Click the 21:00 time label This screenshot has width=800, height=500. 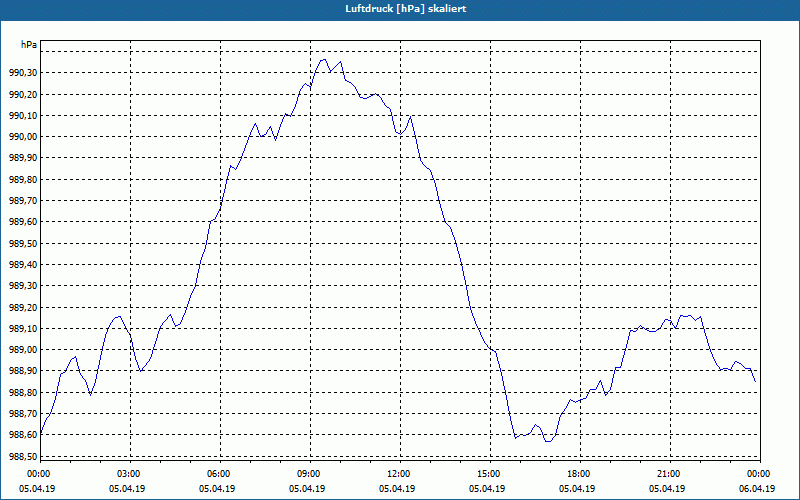pyautogui.click(x=670, y=474)
